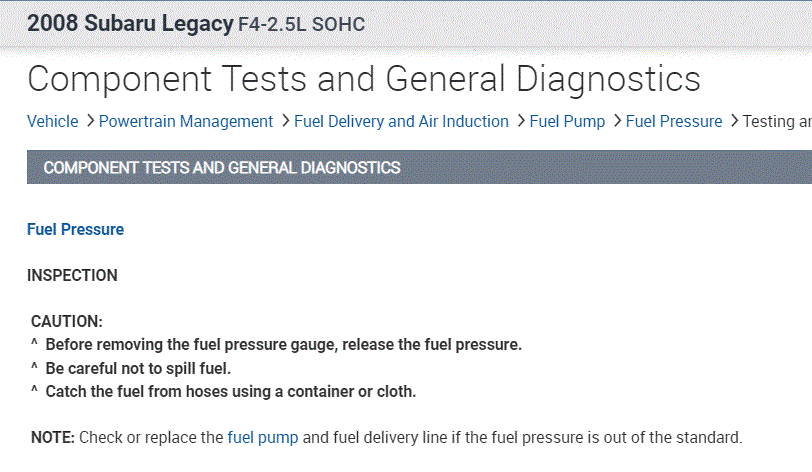
Task: Click the Vehicle breadcrumb link
Action: pyautogui.click(x=52, y=122)
